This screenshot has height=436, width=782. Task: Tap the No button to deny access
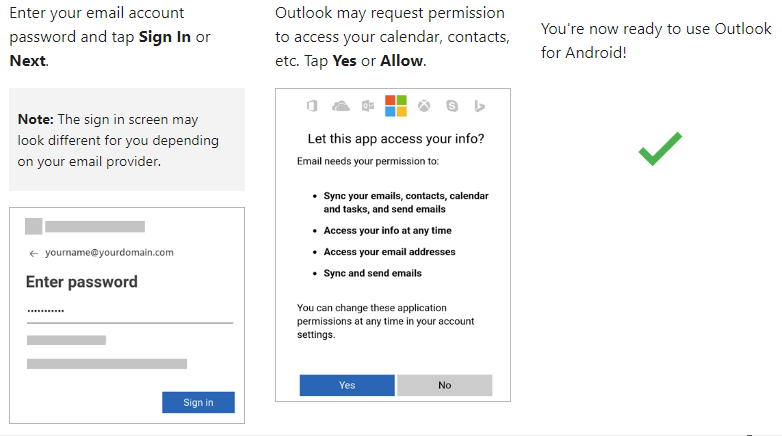click(445, 385)
